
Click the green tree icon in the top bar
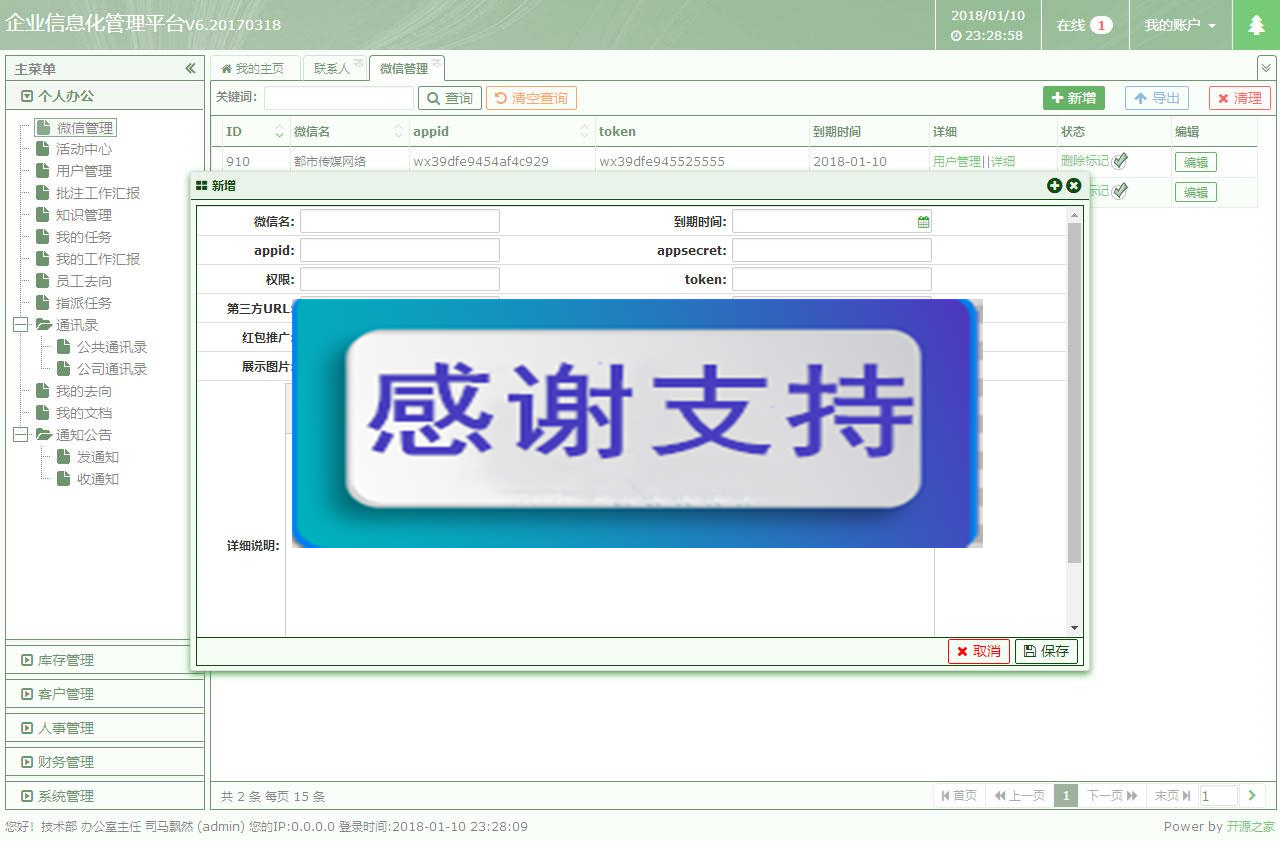pos(1256,24)
